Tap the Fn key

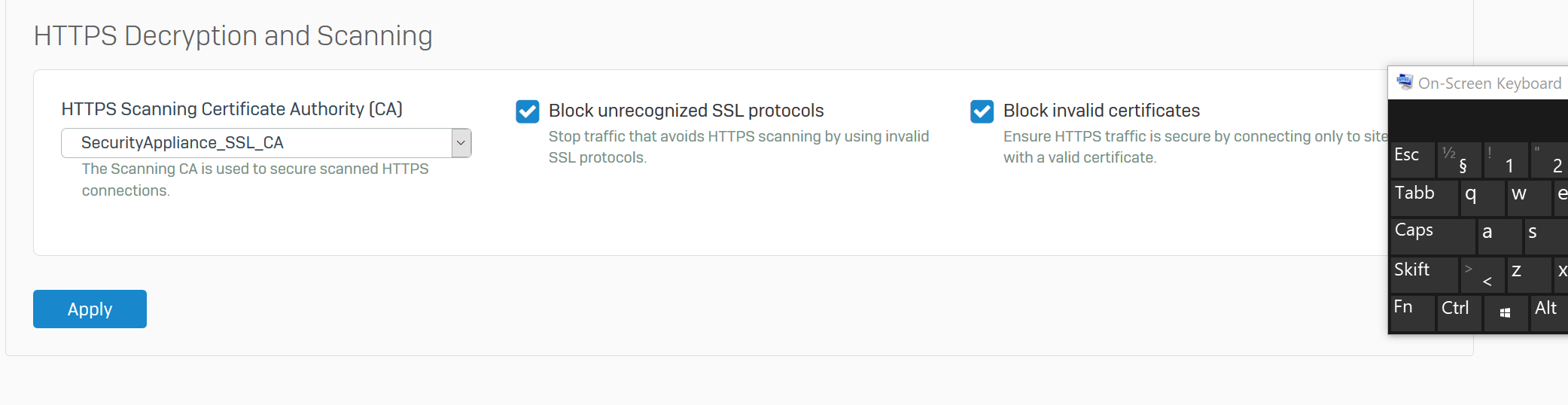[x=1413, y=312]
